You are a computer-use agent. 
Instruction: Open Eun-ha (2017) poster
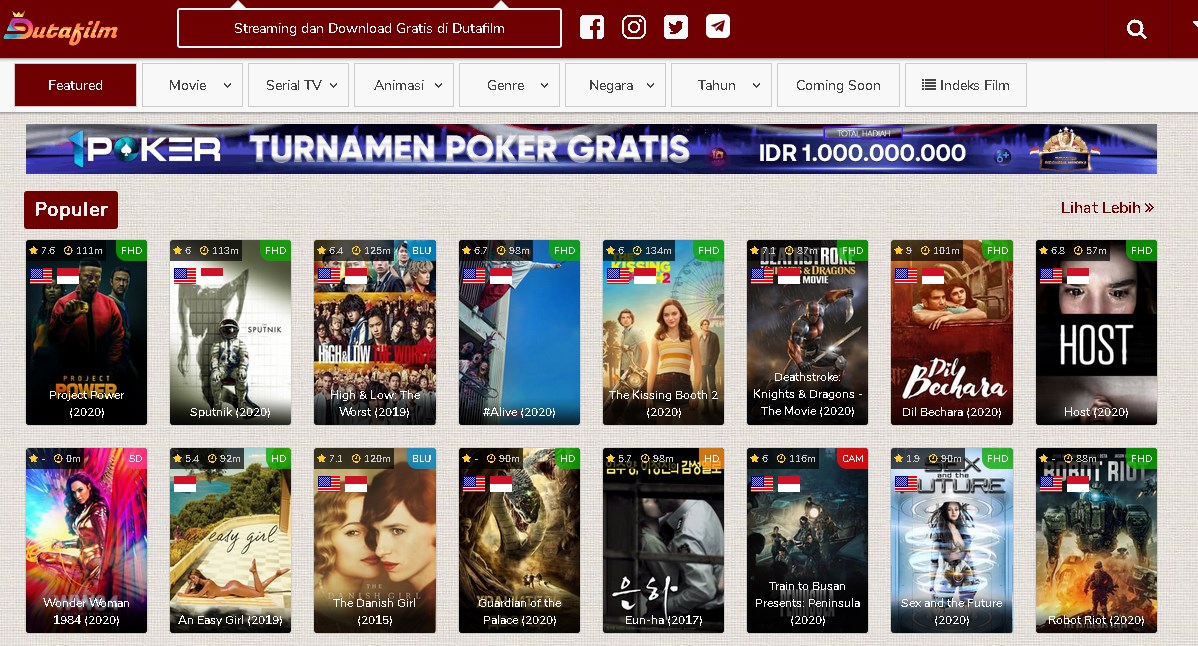pyautogui.click(x=663, y=541)
